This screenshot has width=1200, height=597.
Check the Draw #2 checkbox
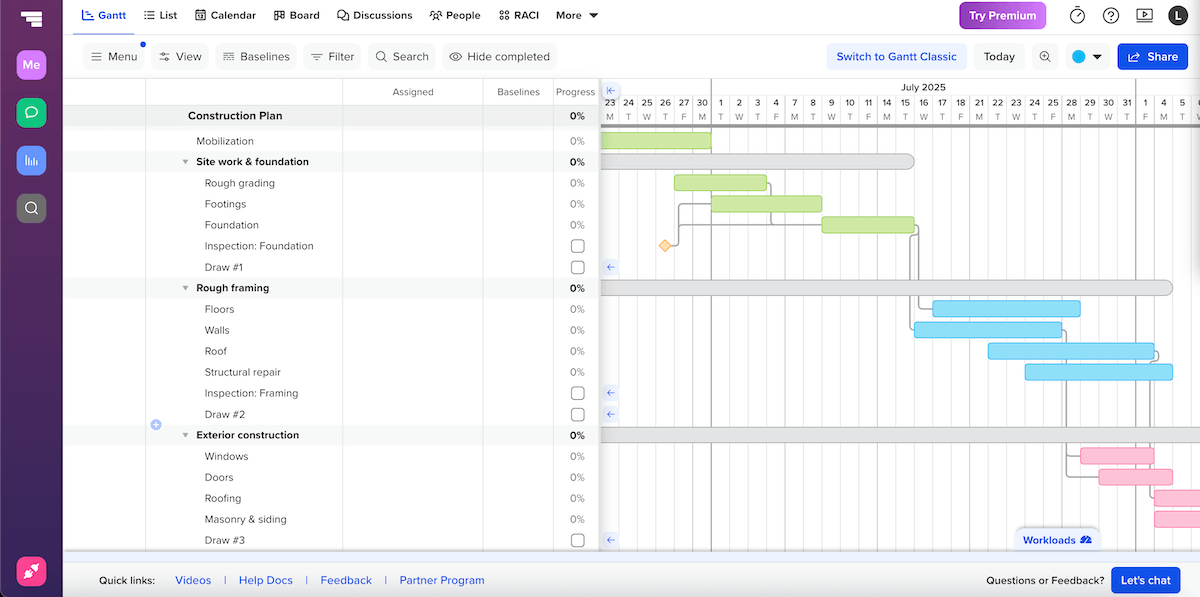click(x=578, y=414)
